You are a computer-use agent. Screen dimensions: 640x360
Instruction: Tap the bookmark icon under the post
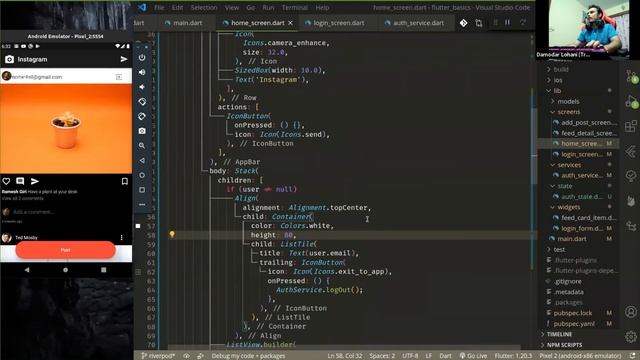(124, 181)
